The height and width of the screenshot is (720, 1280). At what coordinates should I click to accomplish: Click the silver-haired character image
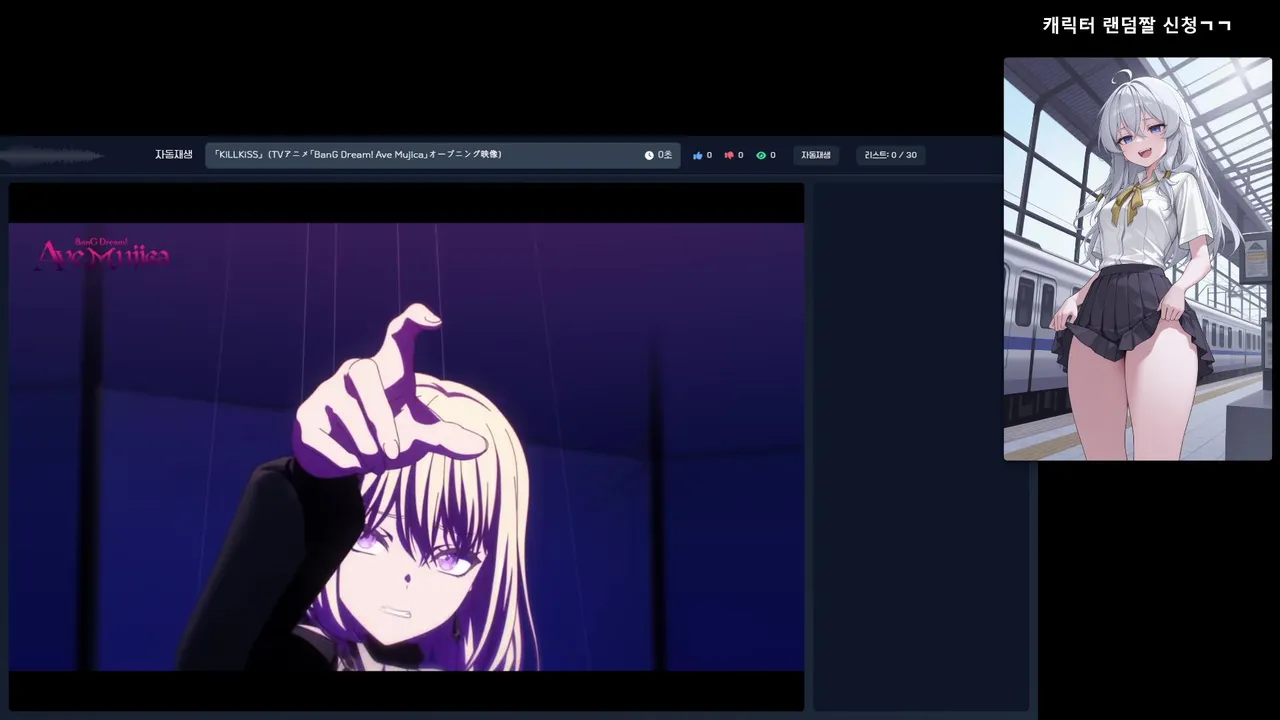(x=1138, y=259)
